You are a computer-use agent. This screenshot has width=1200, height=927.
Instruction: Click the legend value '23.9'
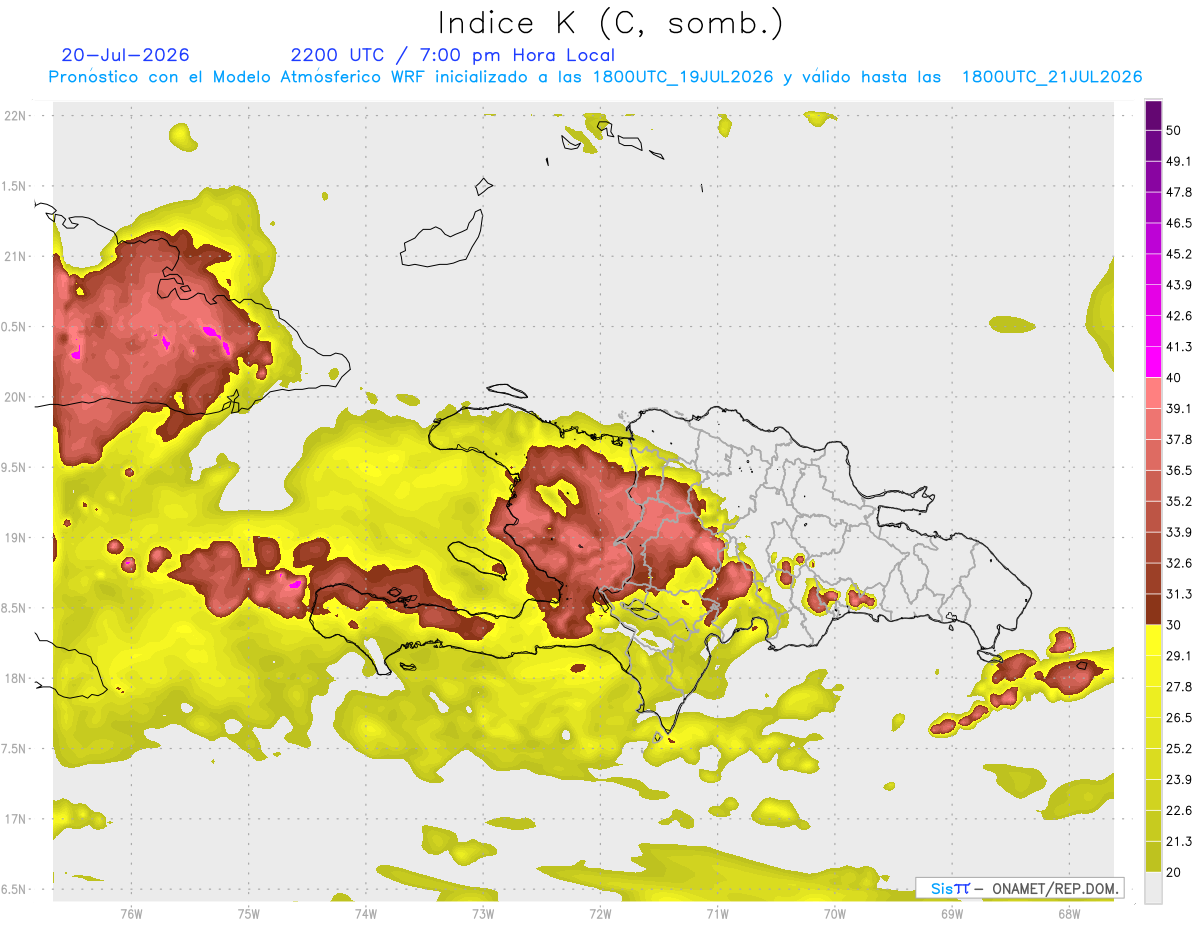pos(1179,780)
